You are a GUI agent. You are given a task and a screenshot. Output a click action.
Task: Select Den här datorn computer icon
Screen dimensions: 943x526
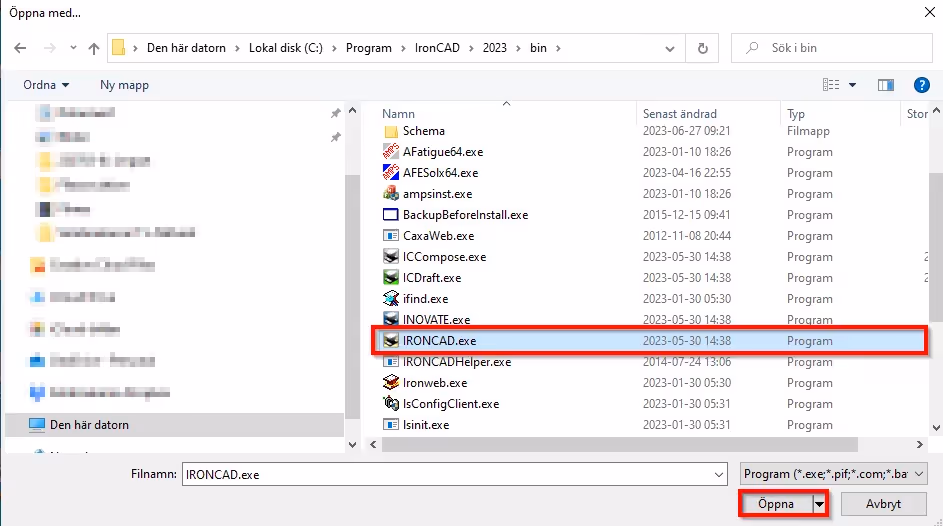37,424
